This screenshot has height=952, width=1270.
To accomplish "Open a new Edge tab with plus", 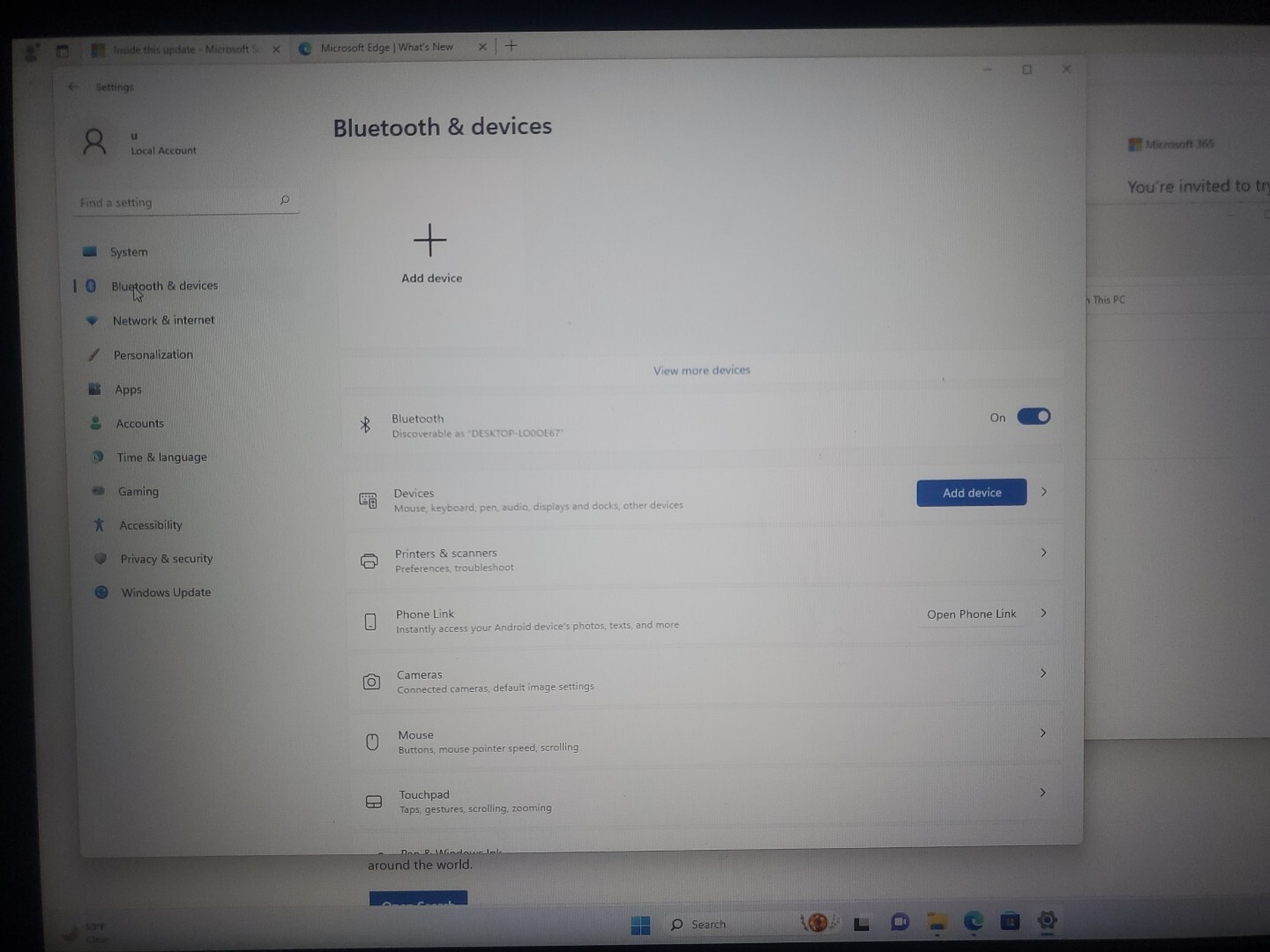I will pos(511,46).
